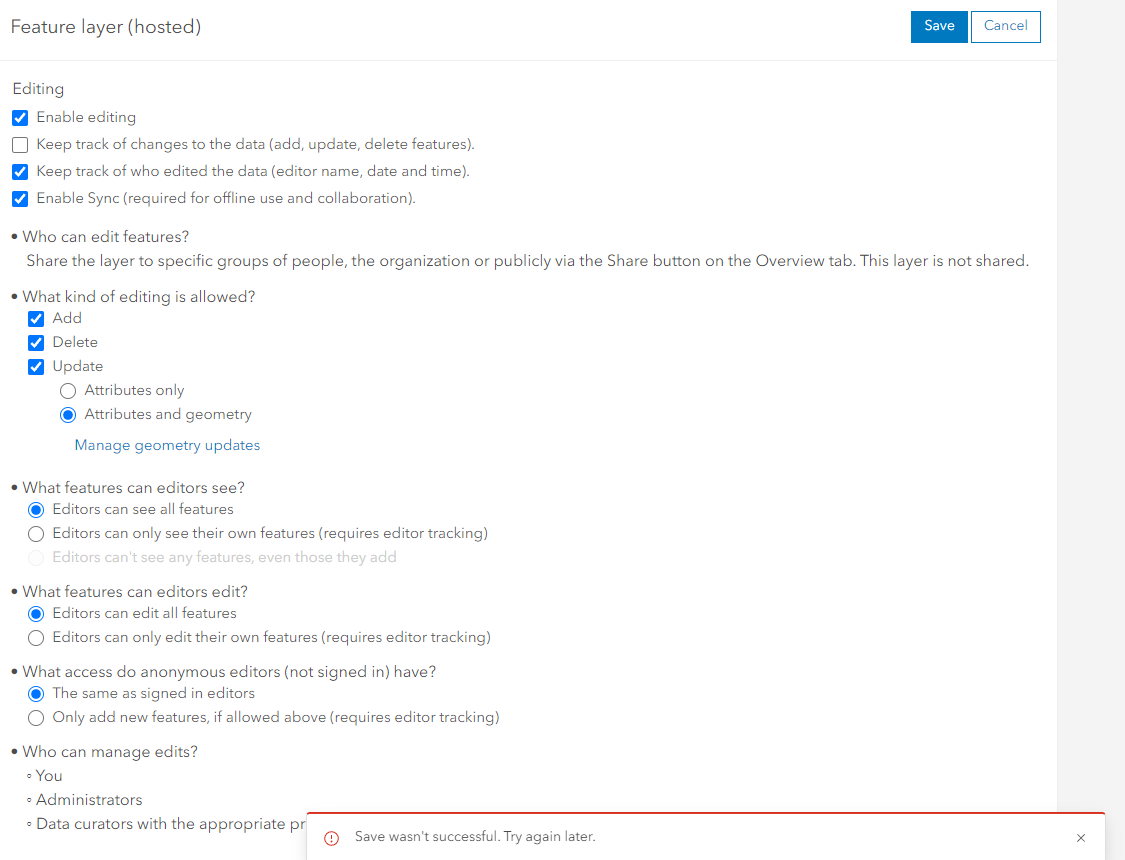Select The same as signed in editors
Image resolution: width=1125 pixels, height=860 pixels.
tap(36, 694)
